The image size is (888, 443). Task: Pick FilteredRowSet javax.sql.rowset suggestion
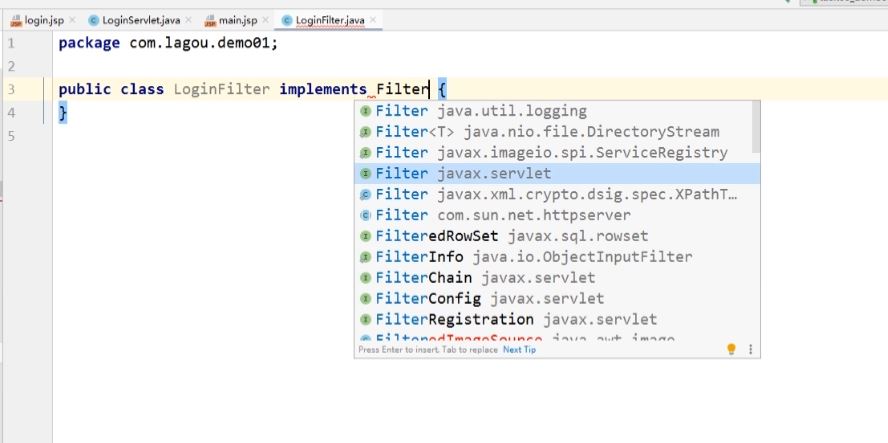click(557, 236)
